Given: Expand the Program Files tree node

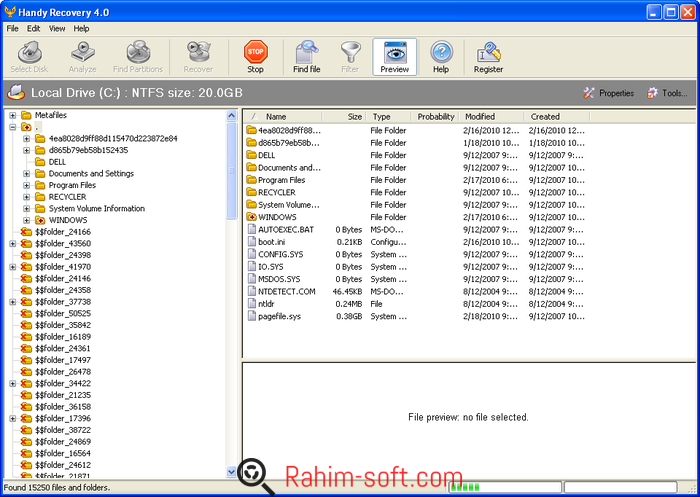Looking at the screenshot, I should click(26, 185).
